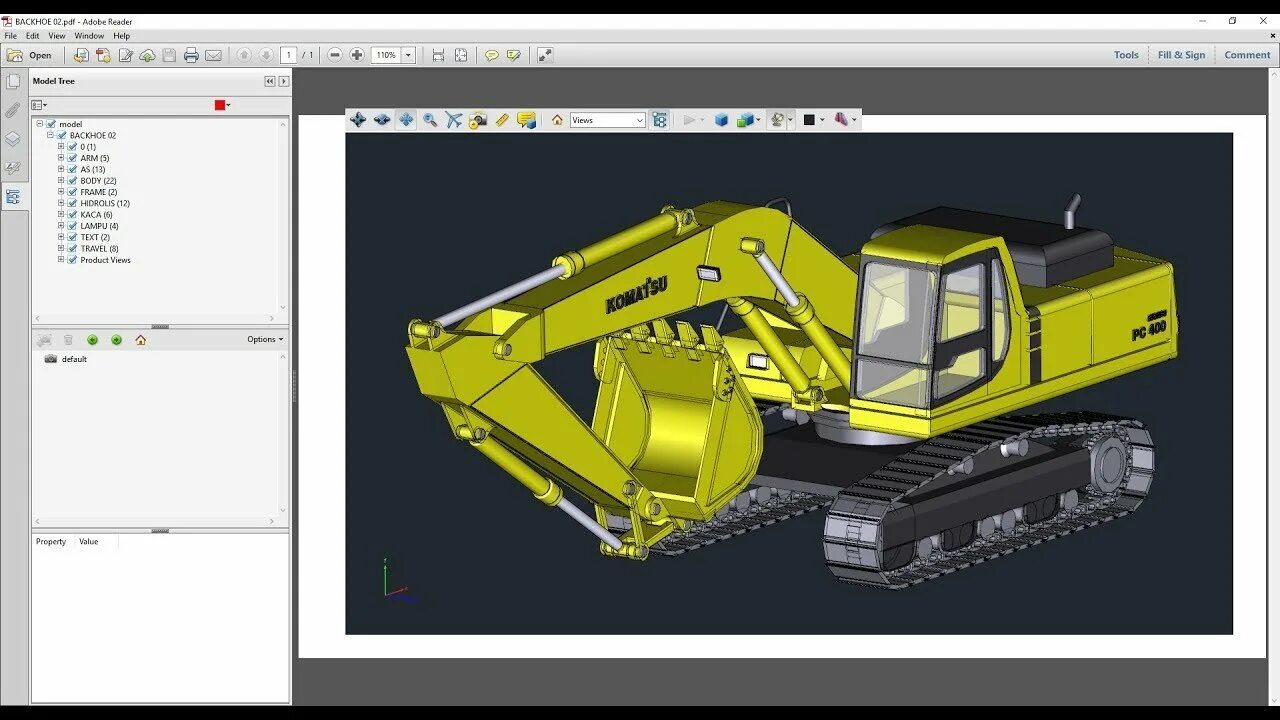Open the Tools pane
The image size is (1280, 720).
pyautogui.click(x=1126, y=55)
